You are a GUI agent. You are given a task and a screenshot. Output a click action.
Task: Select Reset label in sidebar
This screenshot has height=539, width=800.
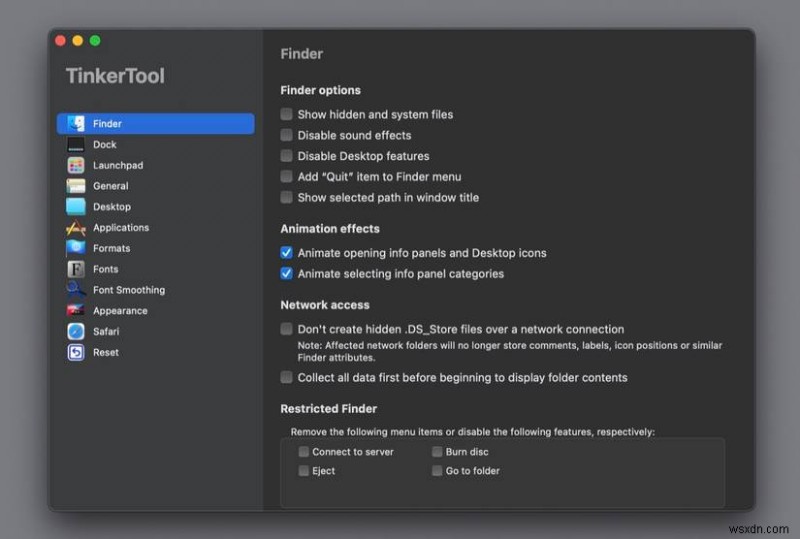click(x=106, y=352)
